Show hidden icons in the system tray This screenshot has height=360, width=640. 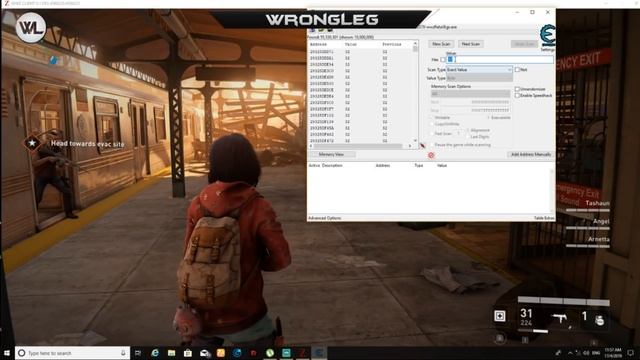[x=570, y=353]
